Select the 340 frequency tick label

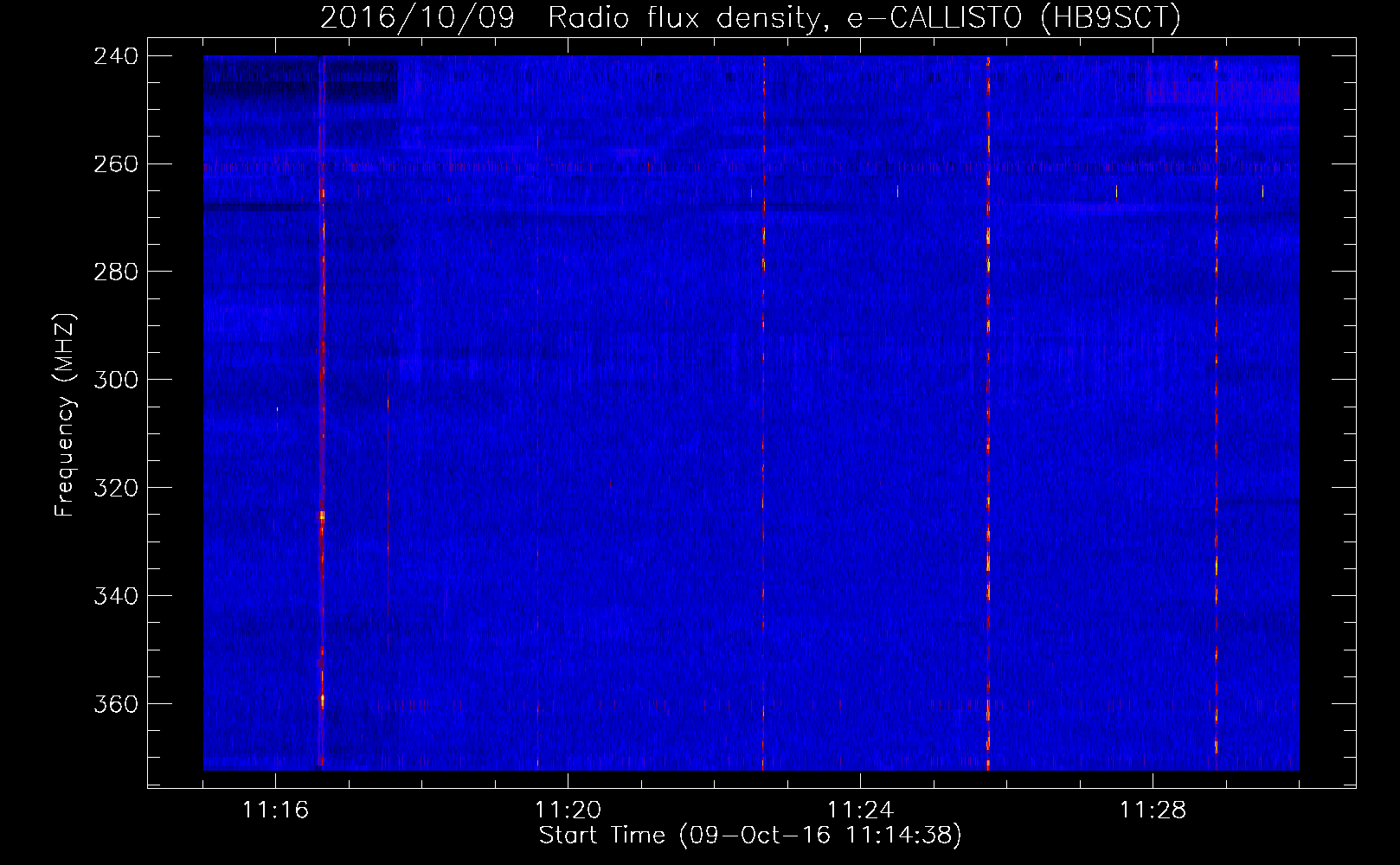[x=116, y=597]
